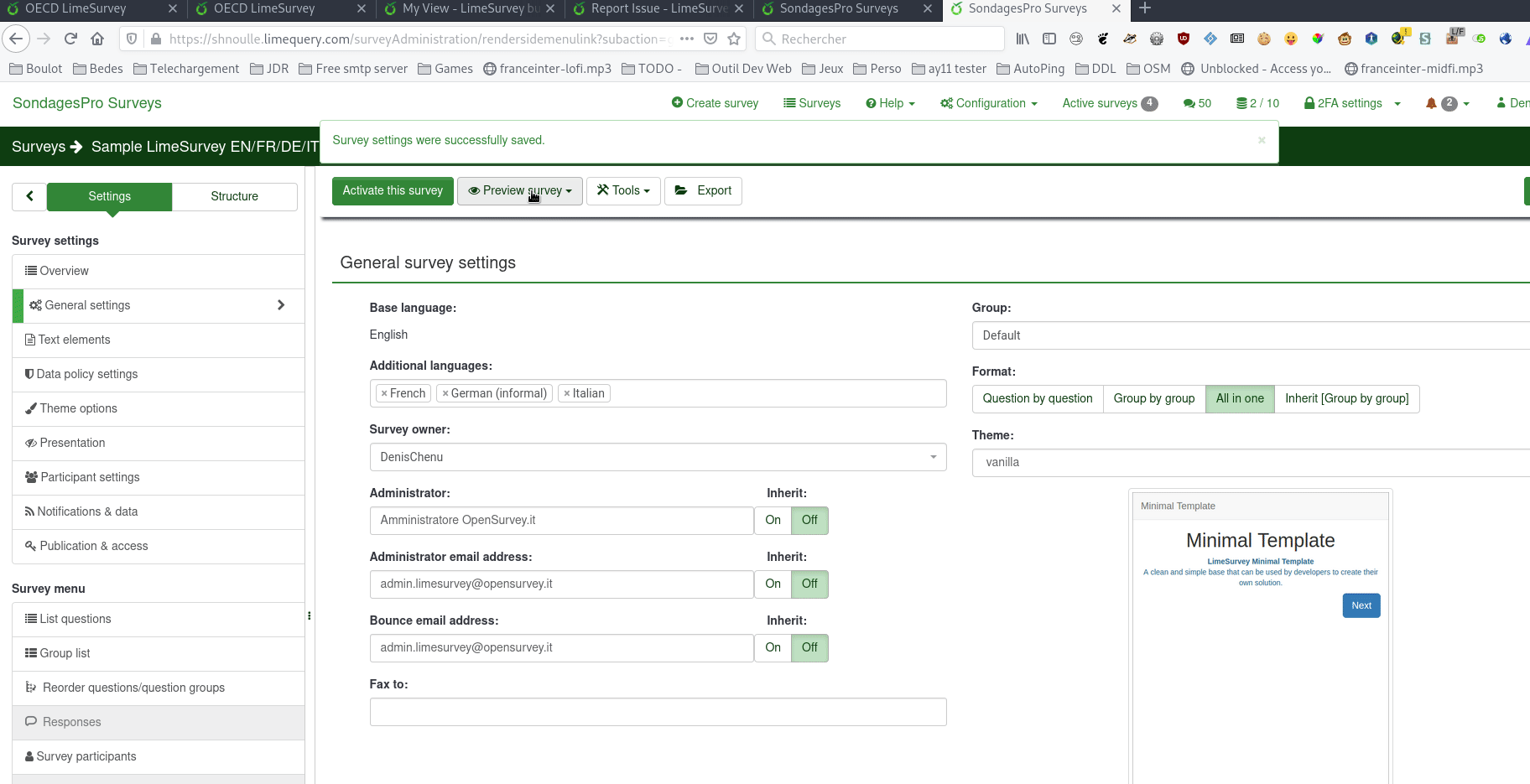
Task: Remove French from additional languages
Action: point(384,393)
